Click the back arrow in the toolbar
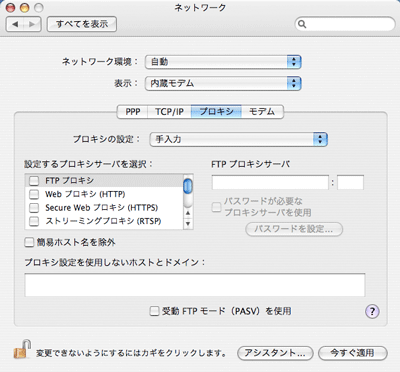The image size is (400, 372). click(15, 24)
